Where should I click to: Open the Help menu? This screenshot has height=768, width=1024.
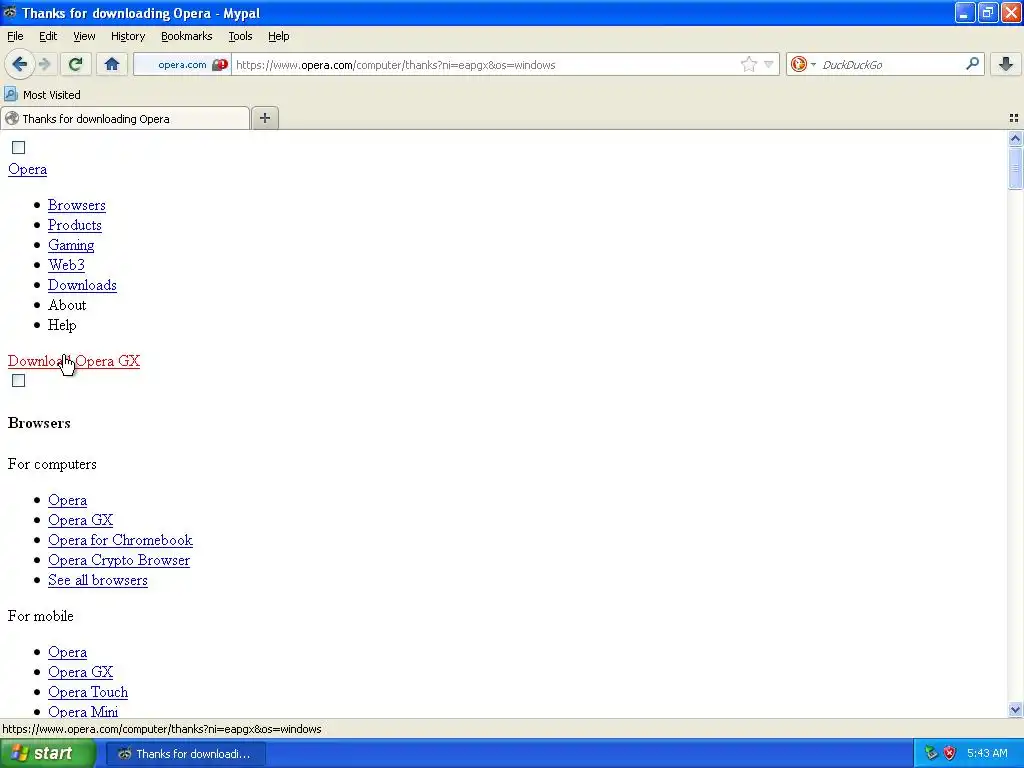point(278,36)
